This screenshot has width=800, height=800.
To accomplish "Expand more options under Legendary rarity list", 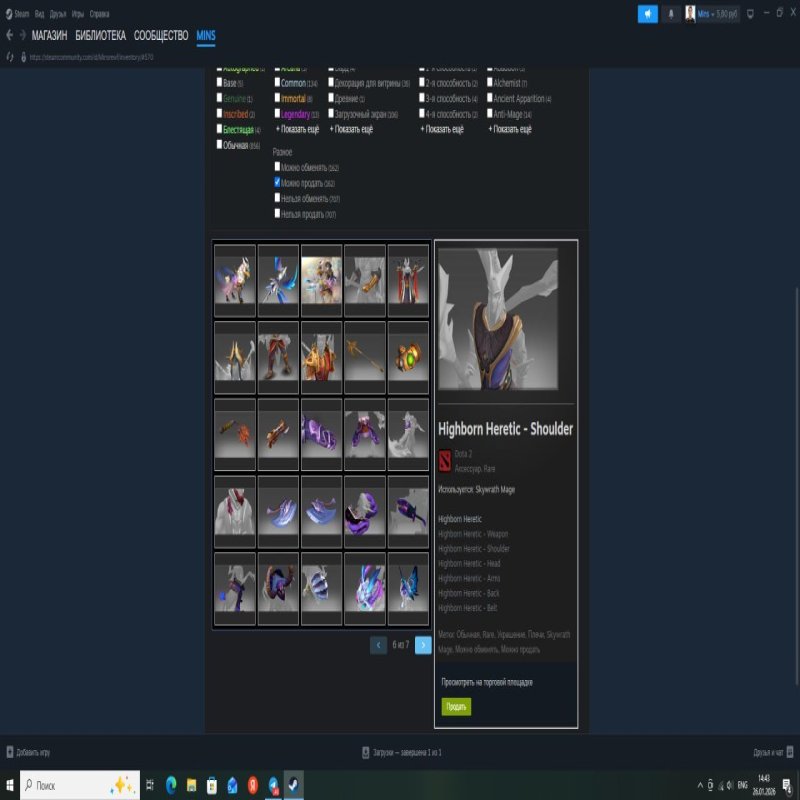I will 297,129.
